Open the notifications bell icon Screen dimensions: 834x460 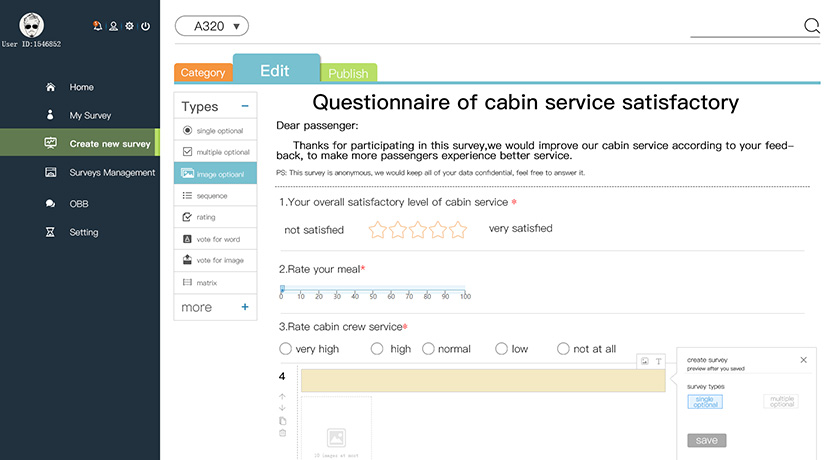[x=97, y=26]
